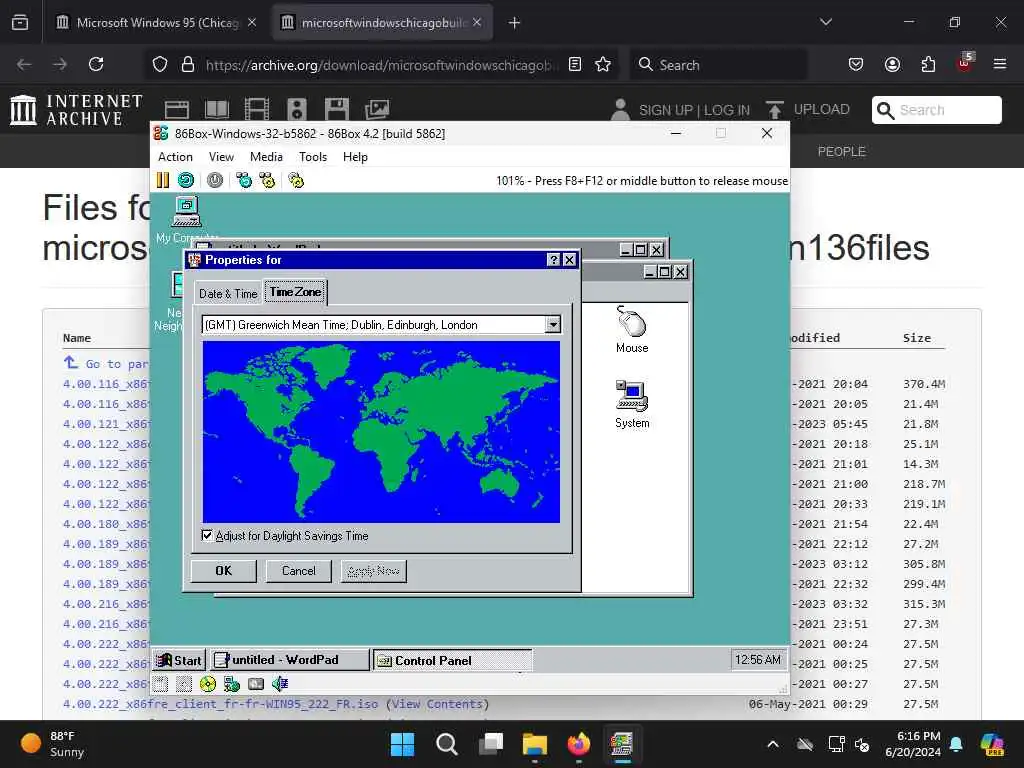Viewport: 1024px width, 768px height.
Task: Open the 86Box Media menu
Action: [266, 157]
